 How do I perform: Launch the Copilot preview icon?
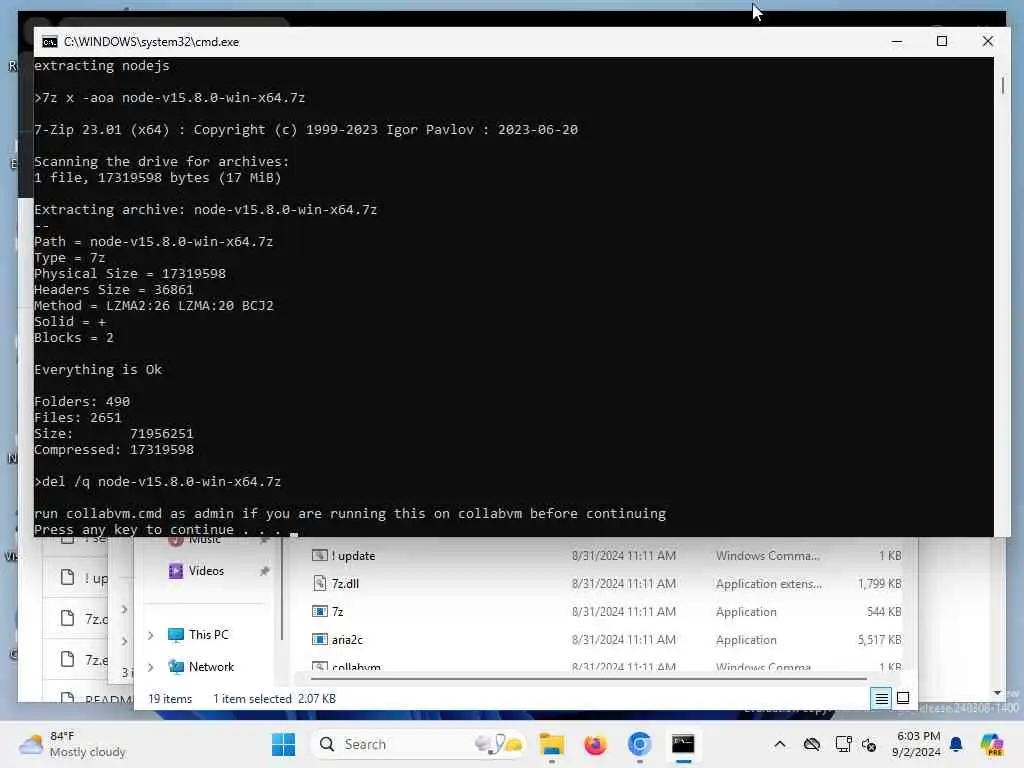point(992,744)
